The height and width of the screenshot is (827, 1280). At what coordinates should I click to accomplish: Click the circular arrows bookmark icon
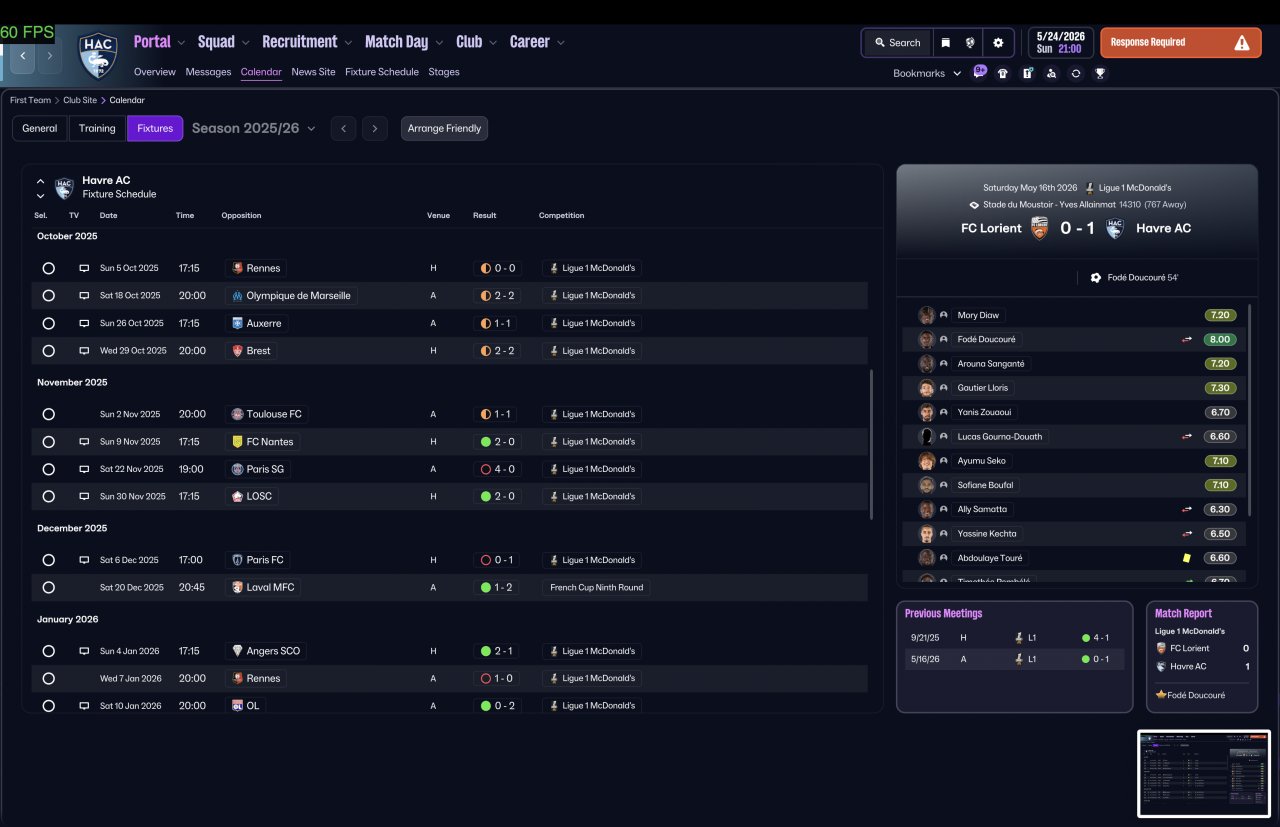click(1076, 73)
